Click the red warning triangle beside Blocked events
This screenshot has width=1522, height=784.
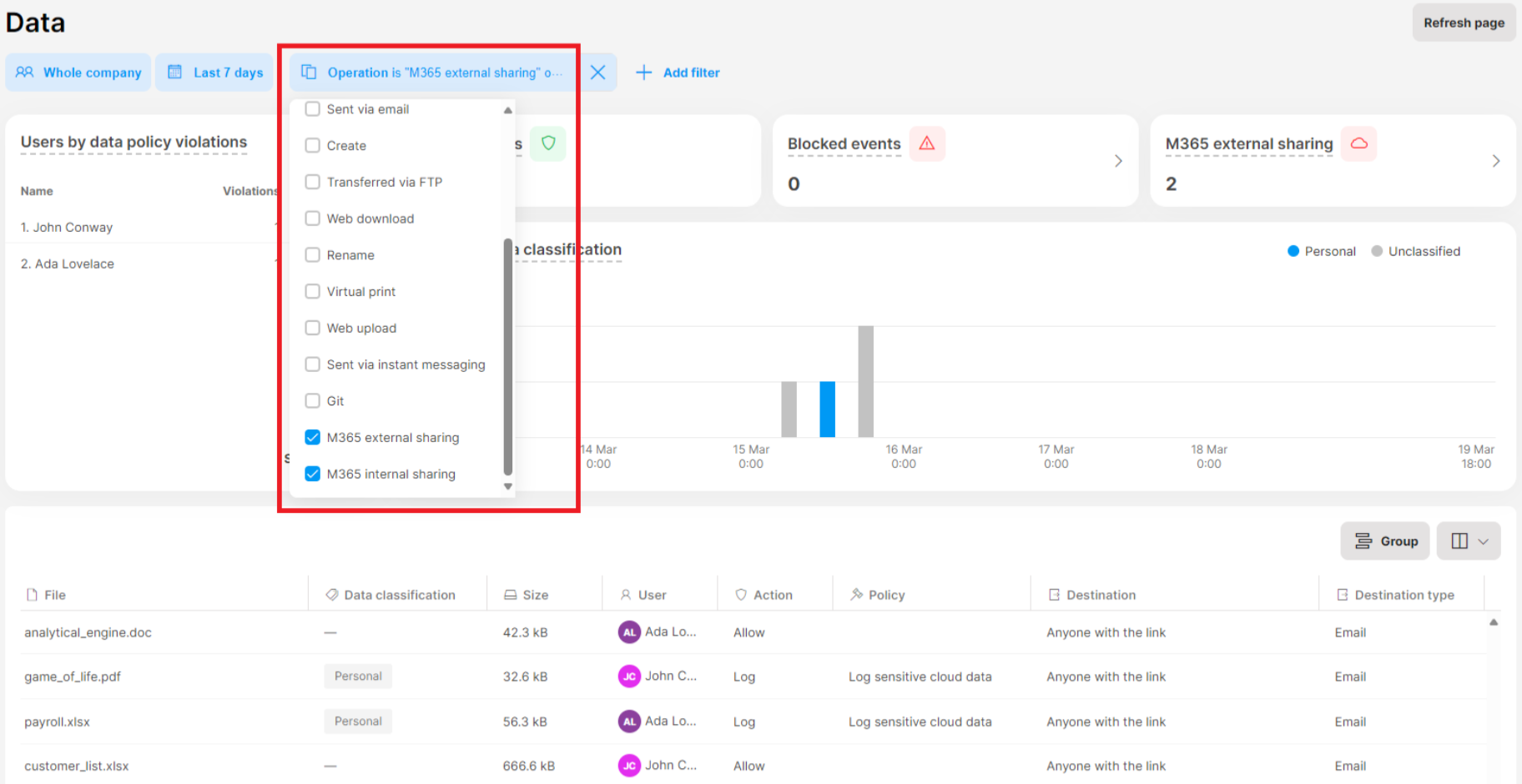[926, 143]
